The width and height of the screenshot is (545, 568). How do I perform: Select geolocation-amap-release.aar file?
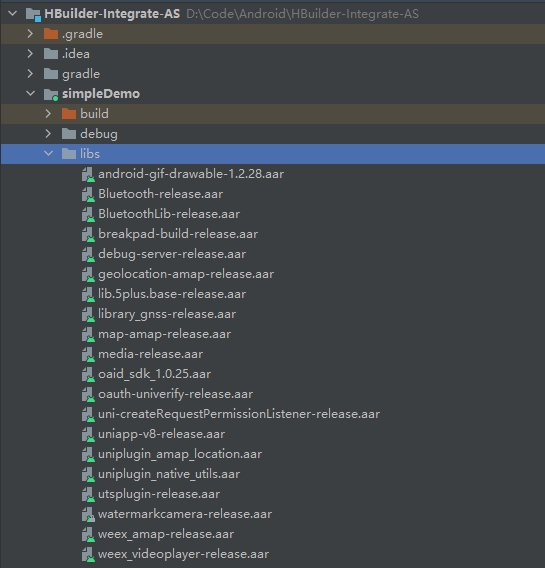pyautogui.click(x=186, y=275)
